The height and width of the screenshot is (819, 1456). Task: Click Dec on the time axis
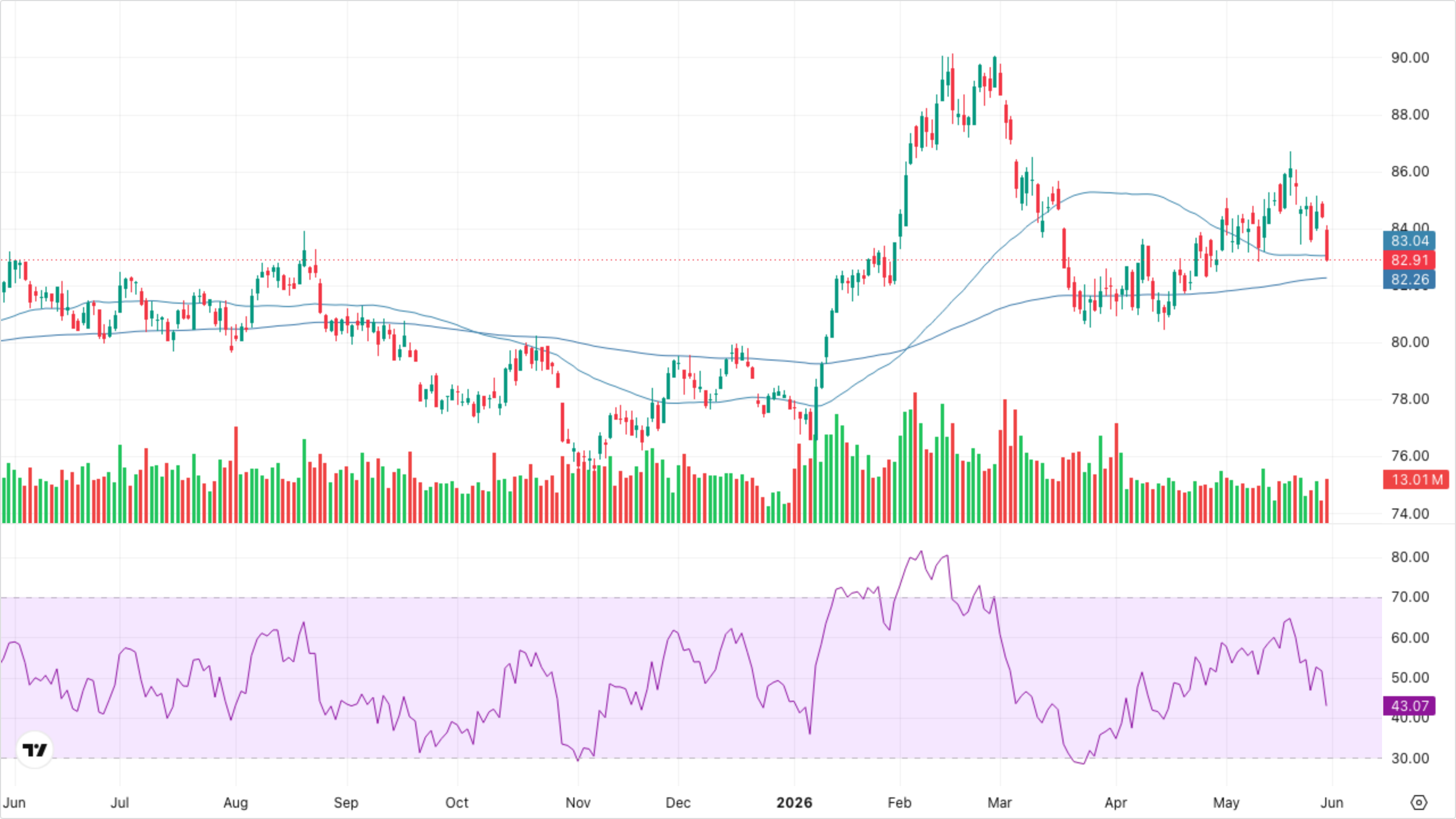pos(678,803)
